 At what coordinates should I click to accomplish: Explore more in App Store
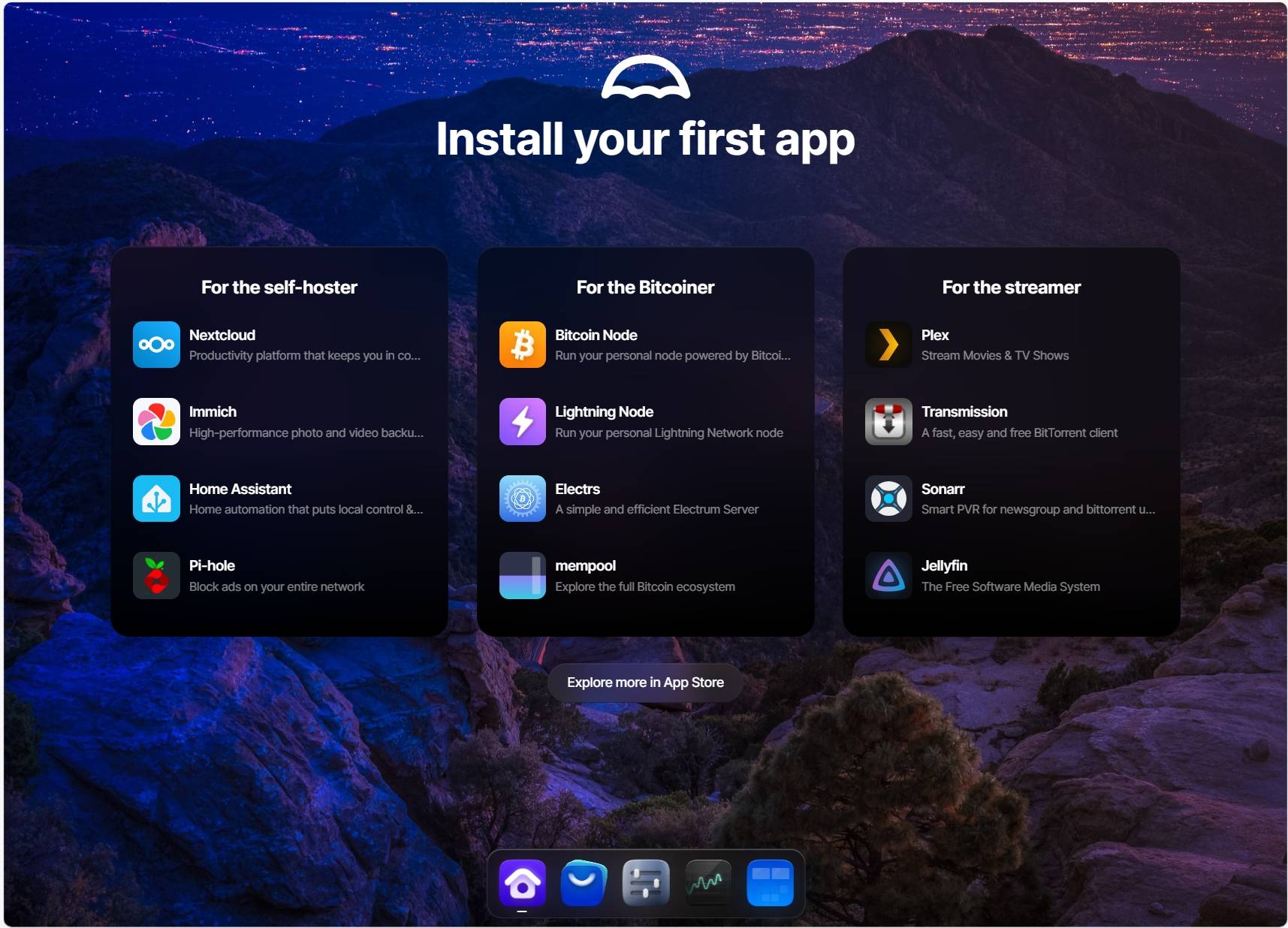[x=645, y=682]
